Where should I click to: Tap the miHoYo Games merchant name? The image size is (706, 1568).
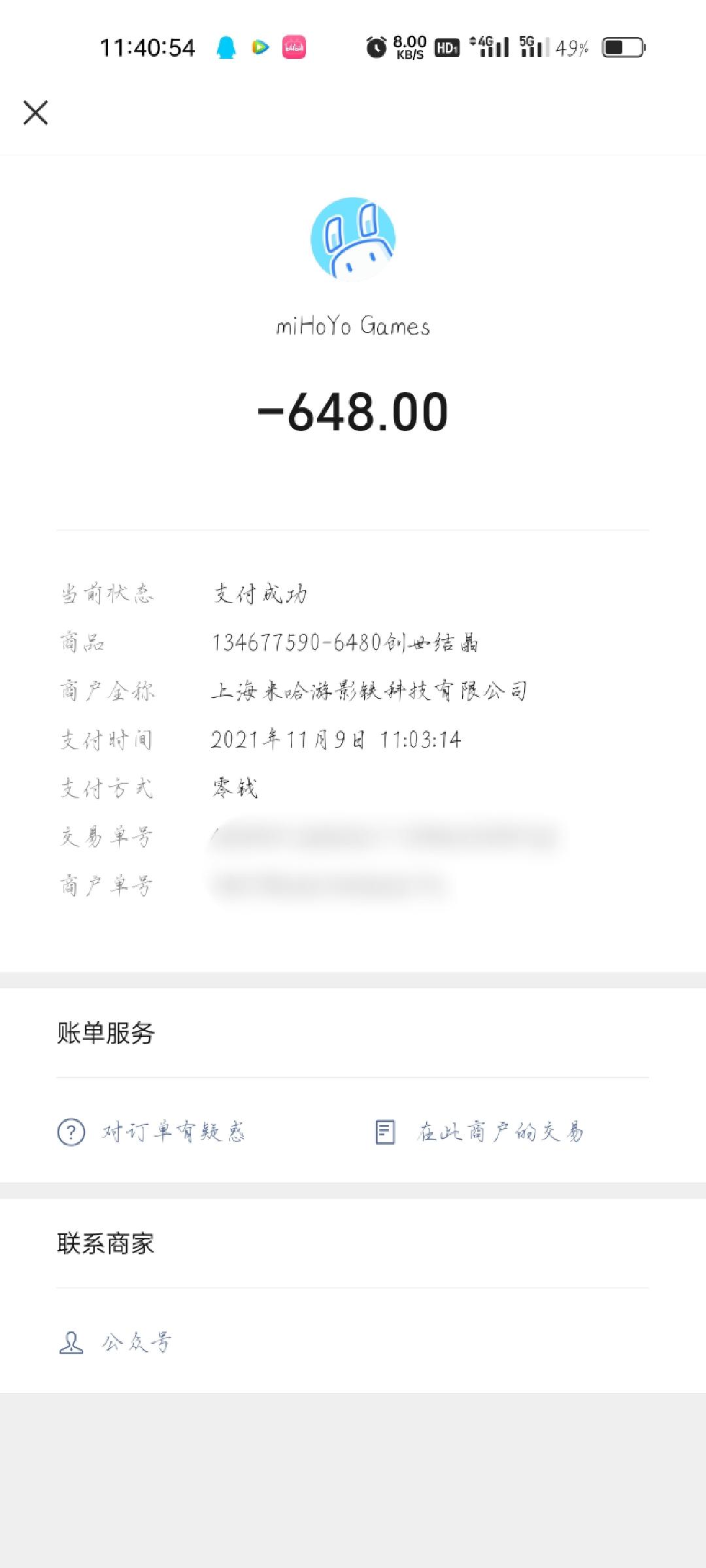coord(353,325)
